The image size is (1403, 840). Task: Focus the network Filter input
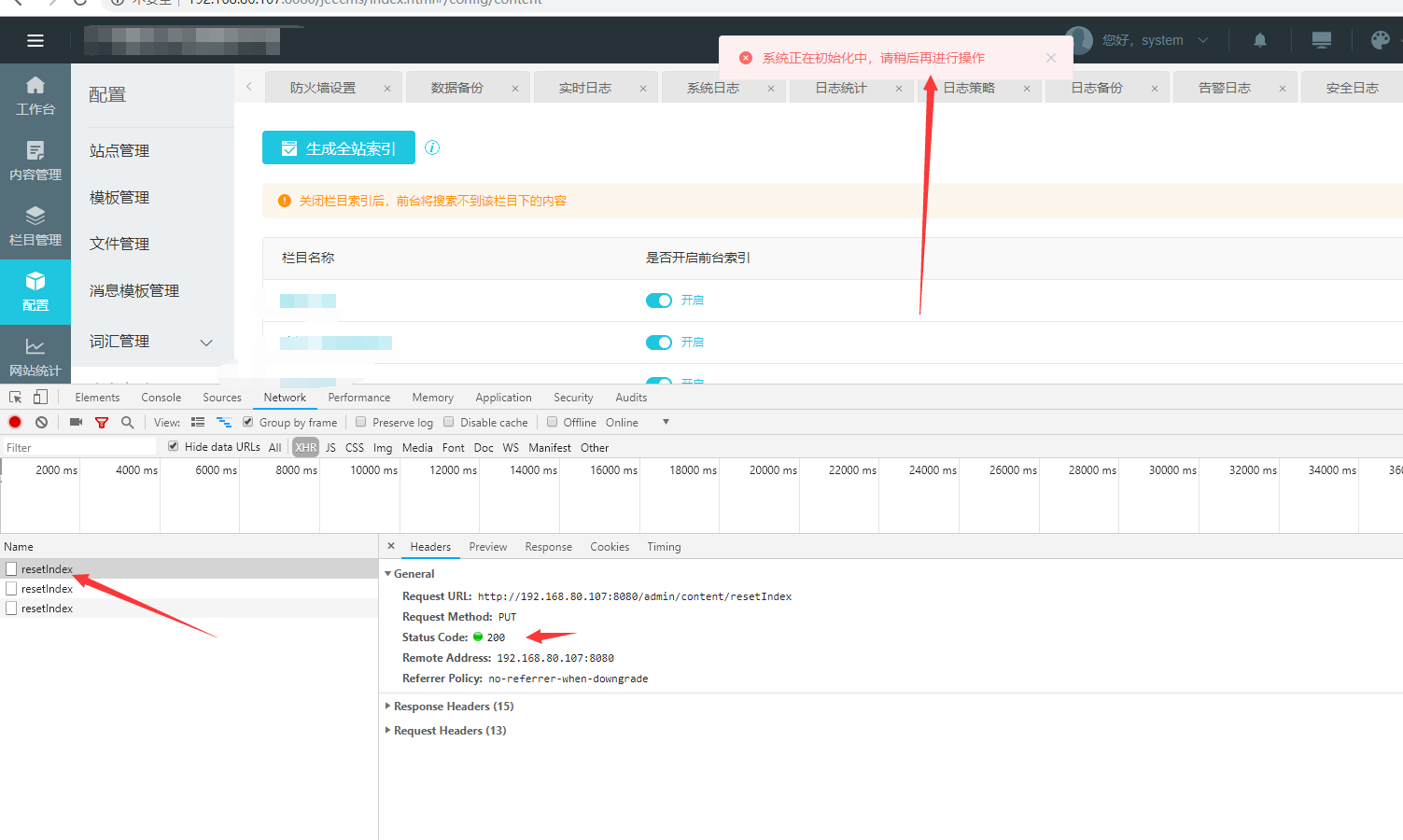click(80, 448)
